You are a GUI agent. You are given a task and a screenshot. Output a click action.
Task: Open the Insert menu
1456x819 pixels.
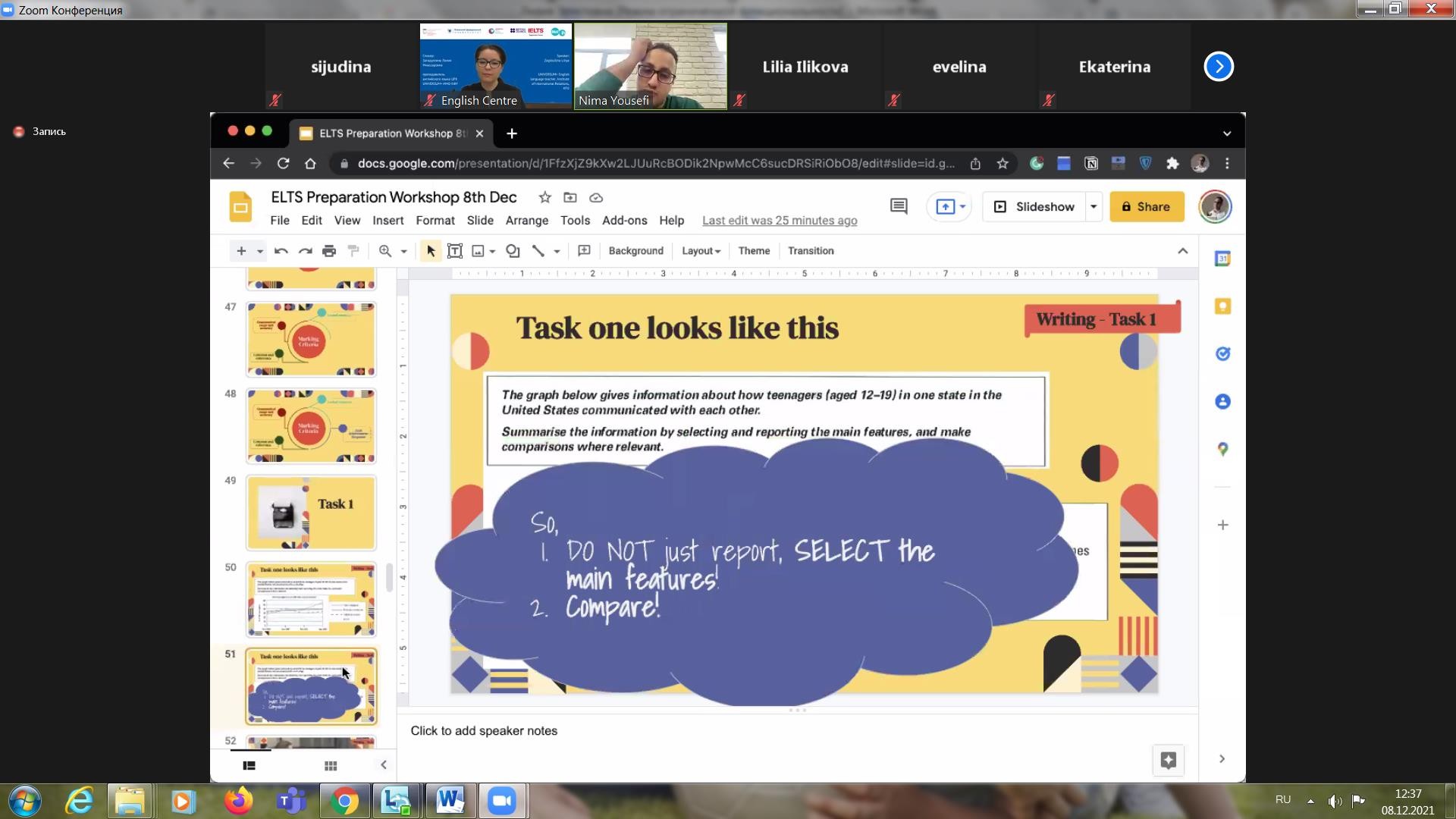[388, 221]
